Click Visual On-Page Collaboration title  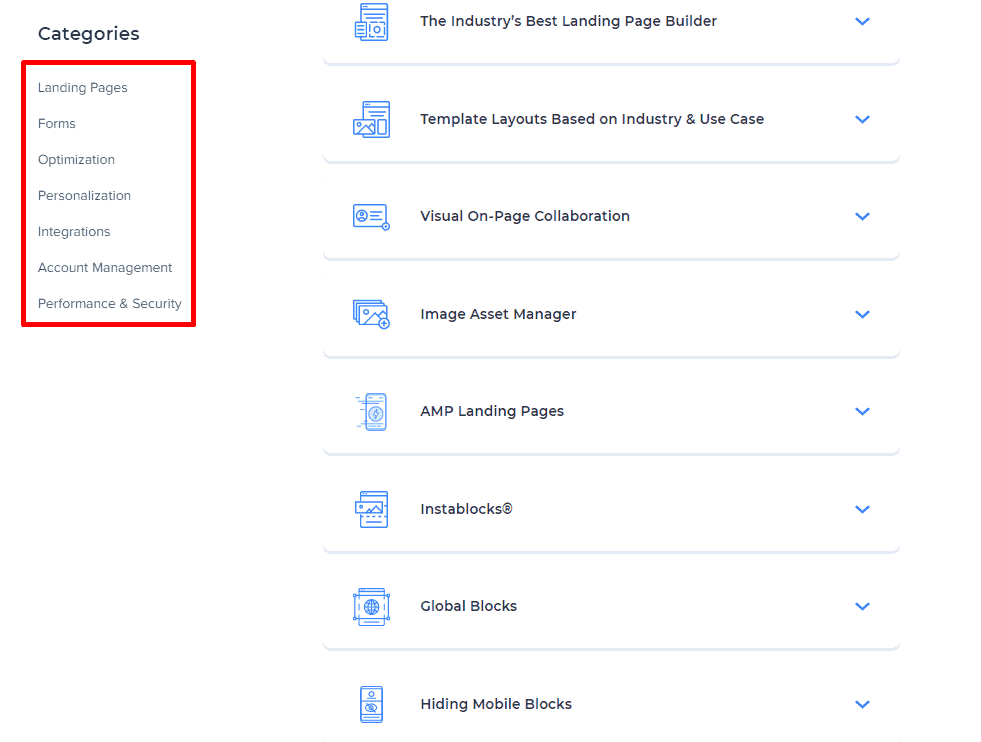pos(525,216)
